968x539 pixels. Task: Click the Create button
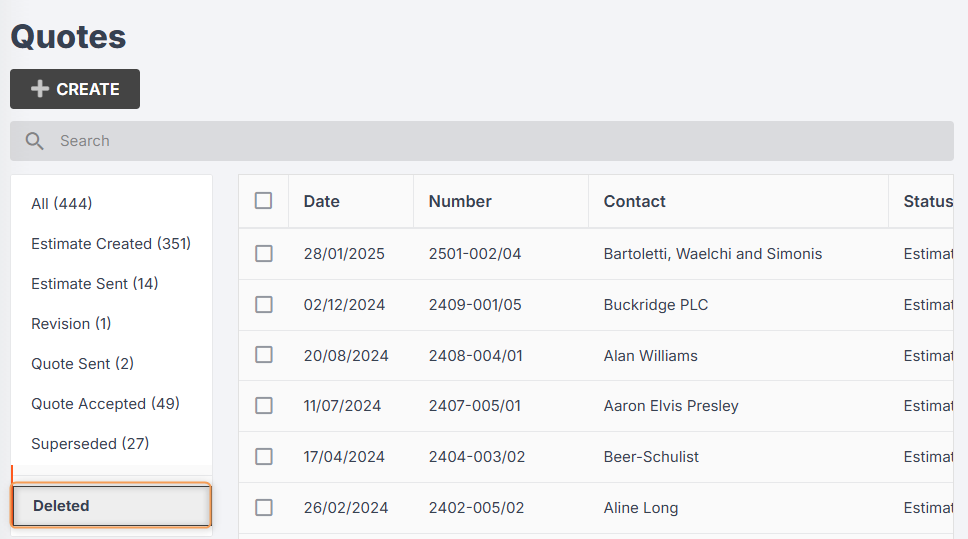pyautogui.click(x=75, y=89)
